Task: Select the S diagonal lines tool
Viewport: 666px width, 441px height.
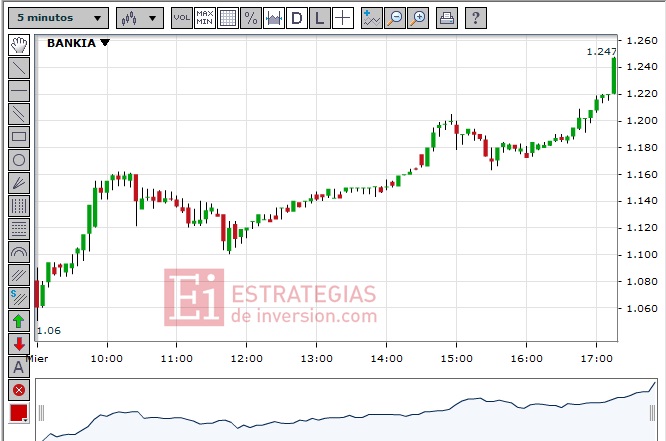Action: click(19, 298)
